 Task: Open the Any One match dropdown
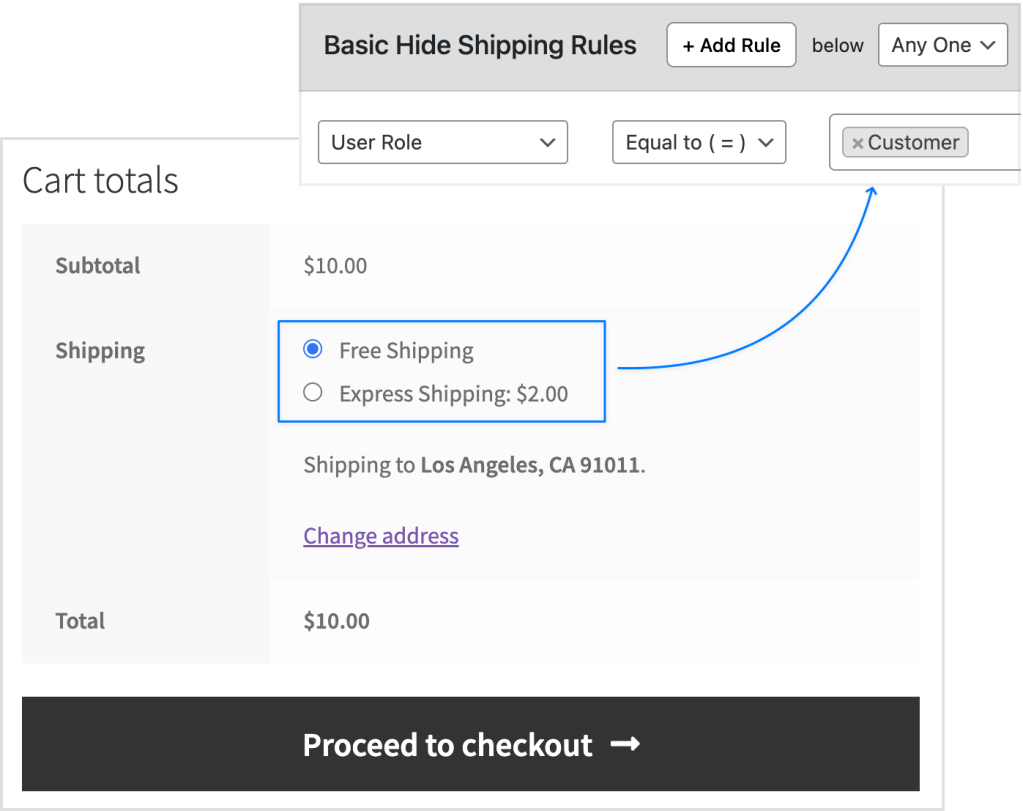tap(943, 45)
